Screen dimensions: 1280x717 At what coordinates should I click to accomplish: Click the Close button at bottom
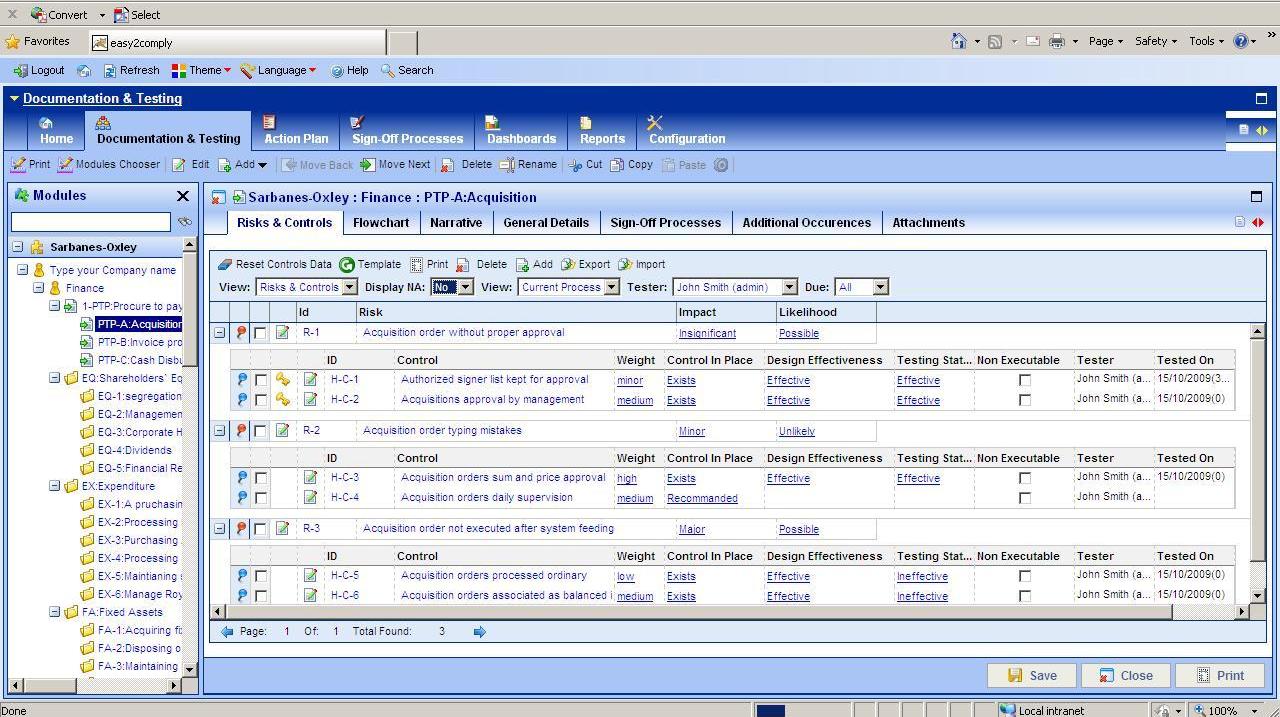[x=1125, y=676]
